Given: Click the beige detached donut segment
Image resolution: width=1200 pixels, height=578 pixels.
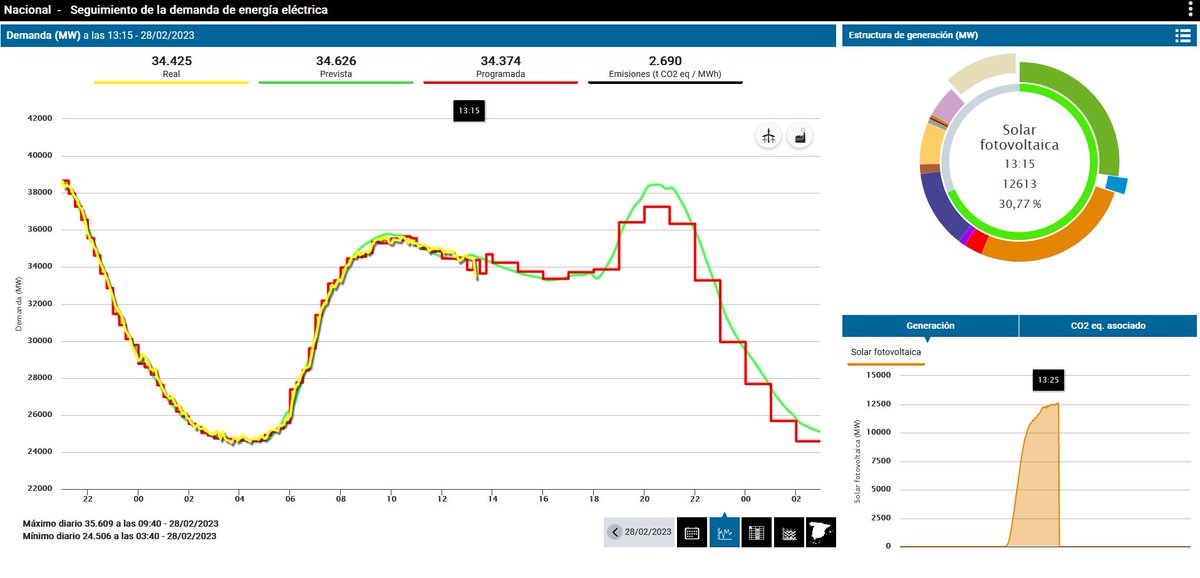Looking at the screenshot, I should (982, 74).
